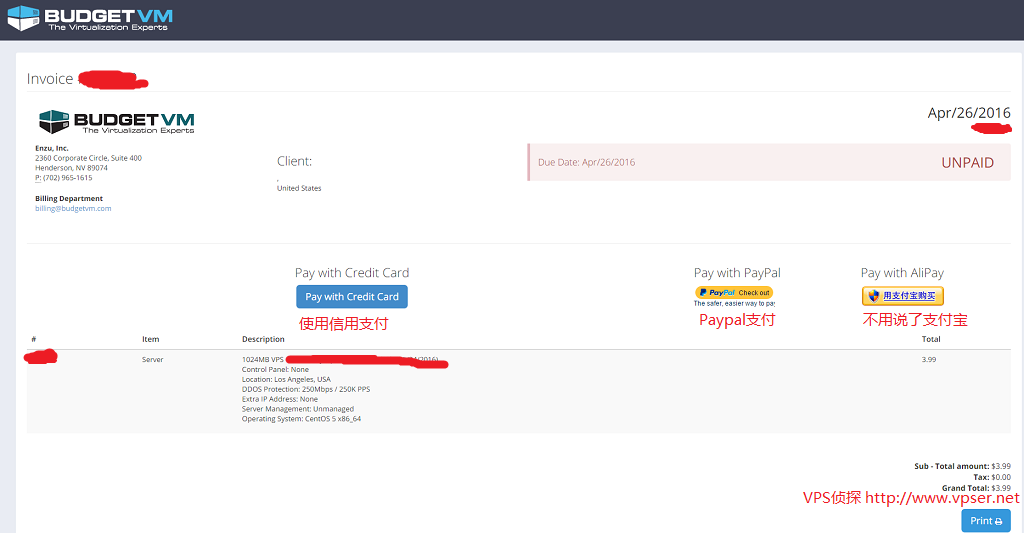The image size is (1024, 533).
Task: Click the 'Henderson, NV 89074' line
Action: click(71, 168)
